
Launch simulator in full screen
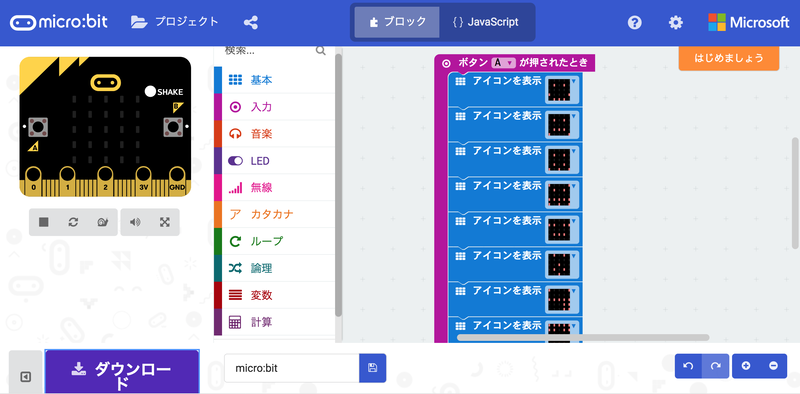(164, 222)
